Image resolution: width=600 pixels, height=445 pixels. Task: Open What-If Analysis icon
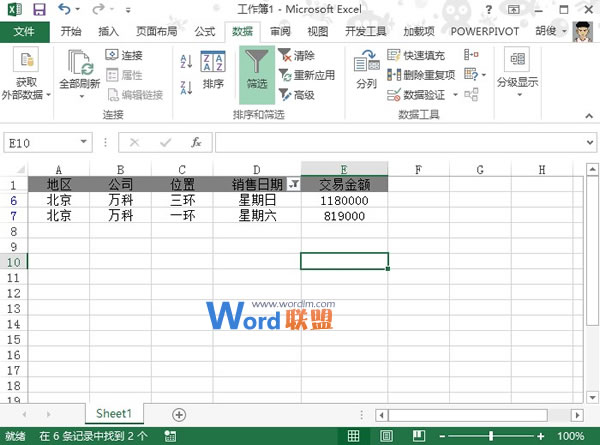click(471, 74)
